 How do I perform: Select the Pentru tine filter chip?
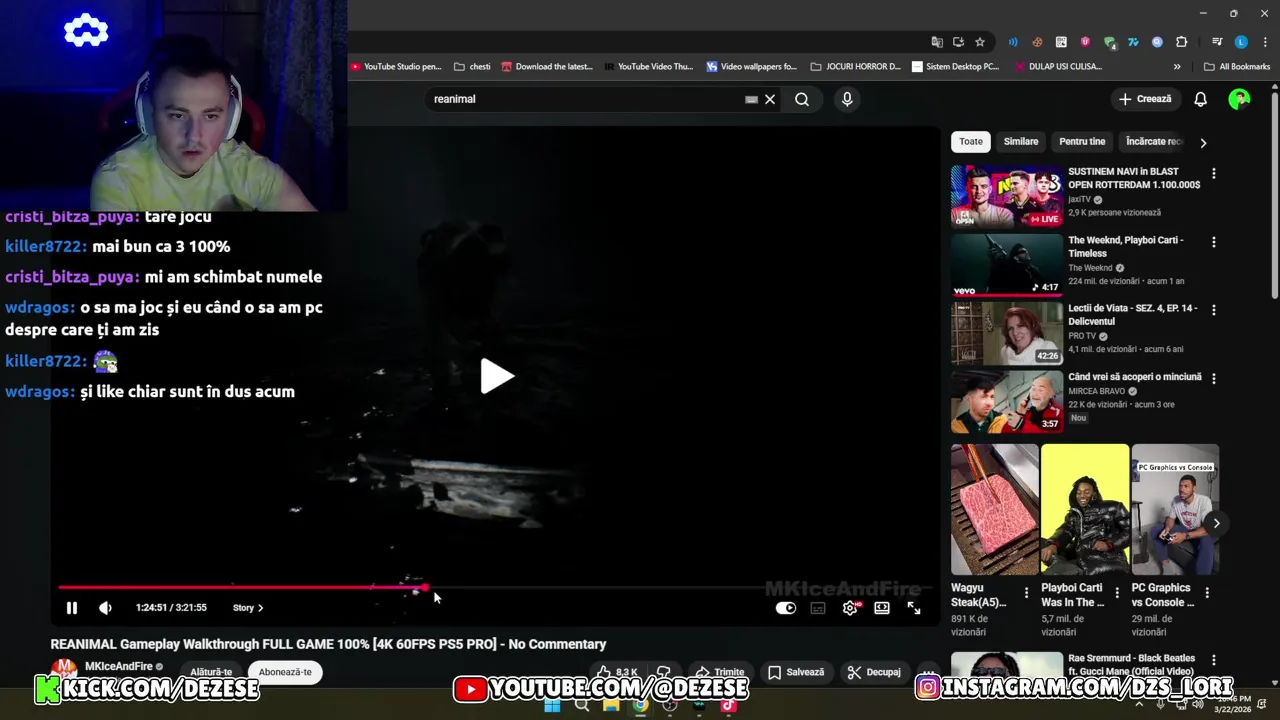pos(1082,142)
